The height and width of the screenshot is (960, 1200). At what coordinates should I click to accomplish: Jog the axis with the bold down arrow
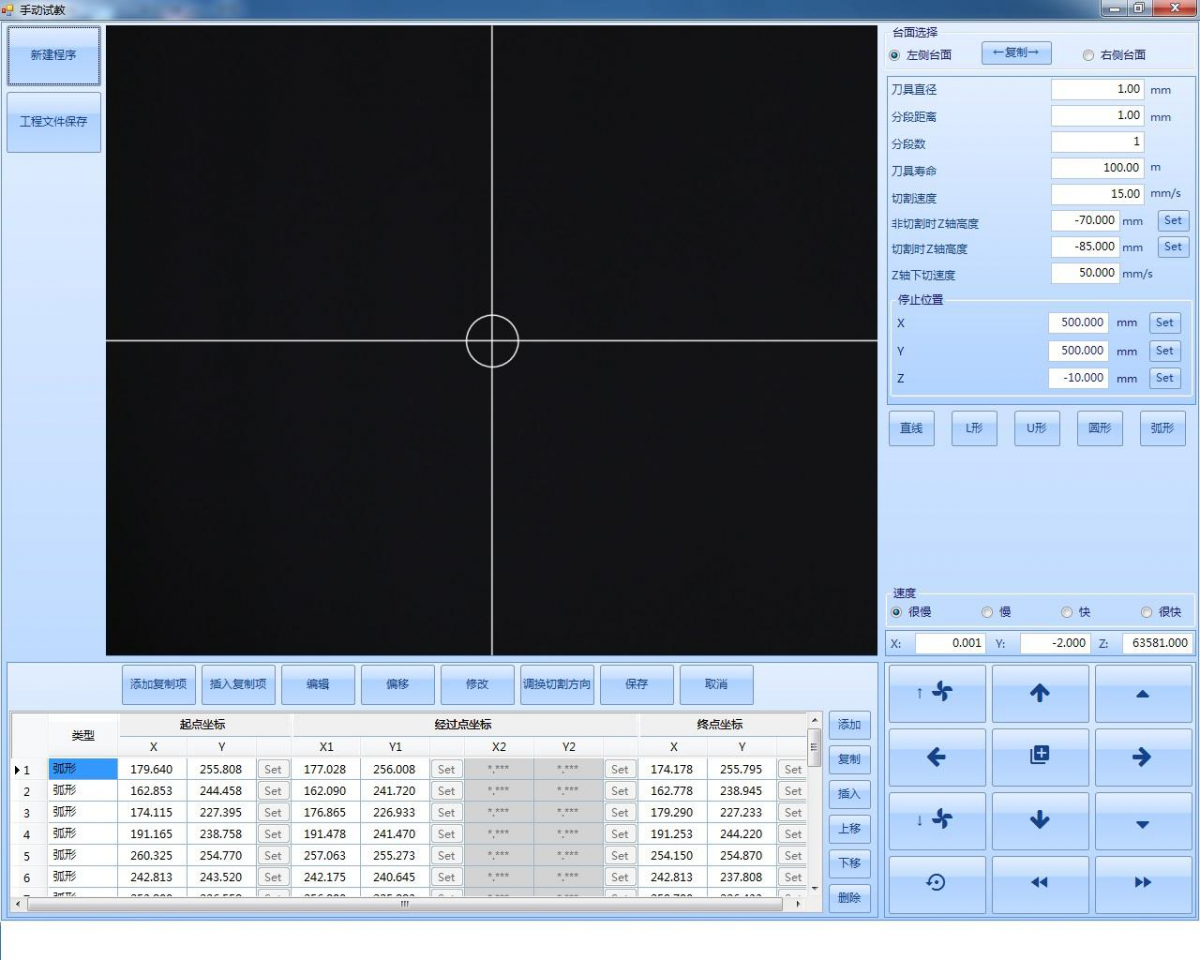tap(1040, 821)
